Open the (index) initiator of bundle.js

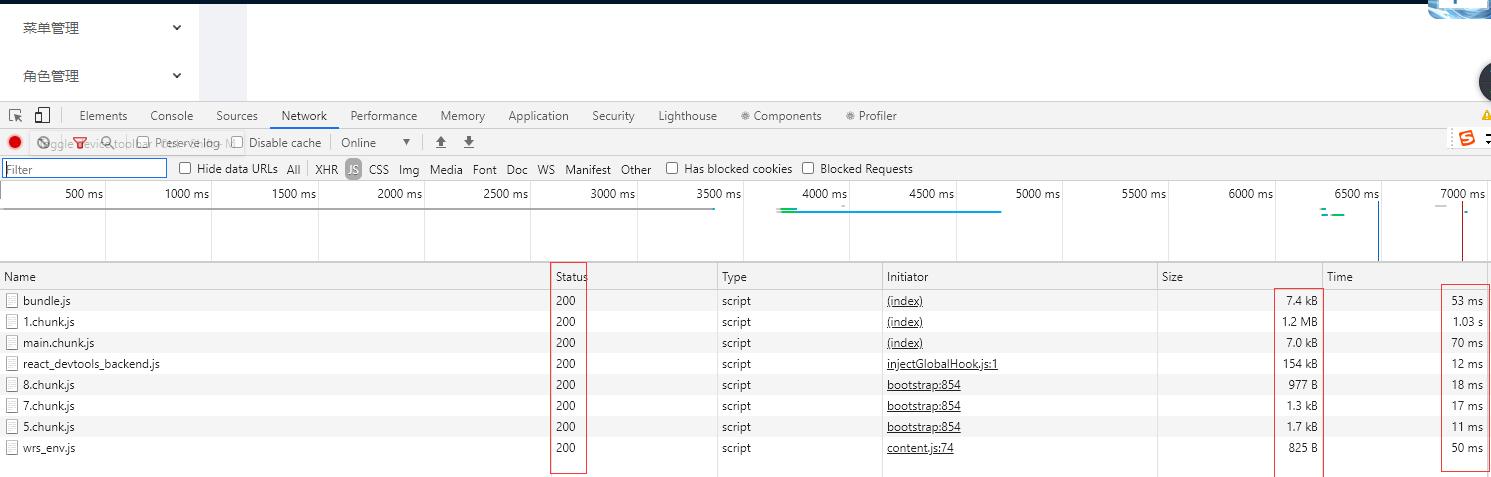click(x=905, y=301)
